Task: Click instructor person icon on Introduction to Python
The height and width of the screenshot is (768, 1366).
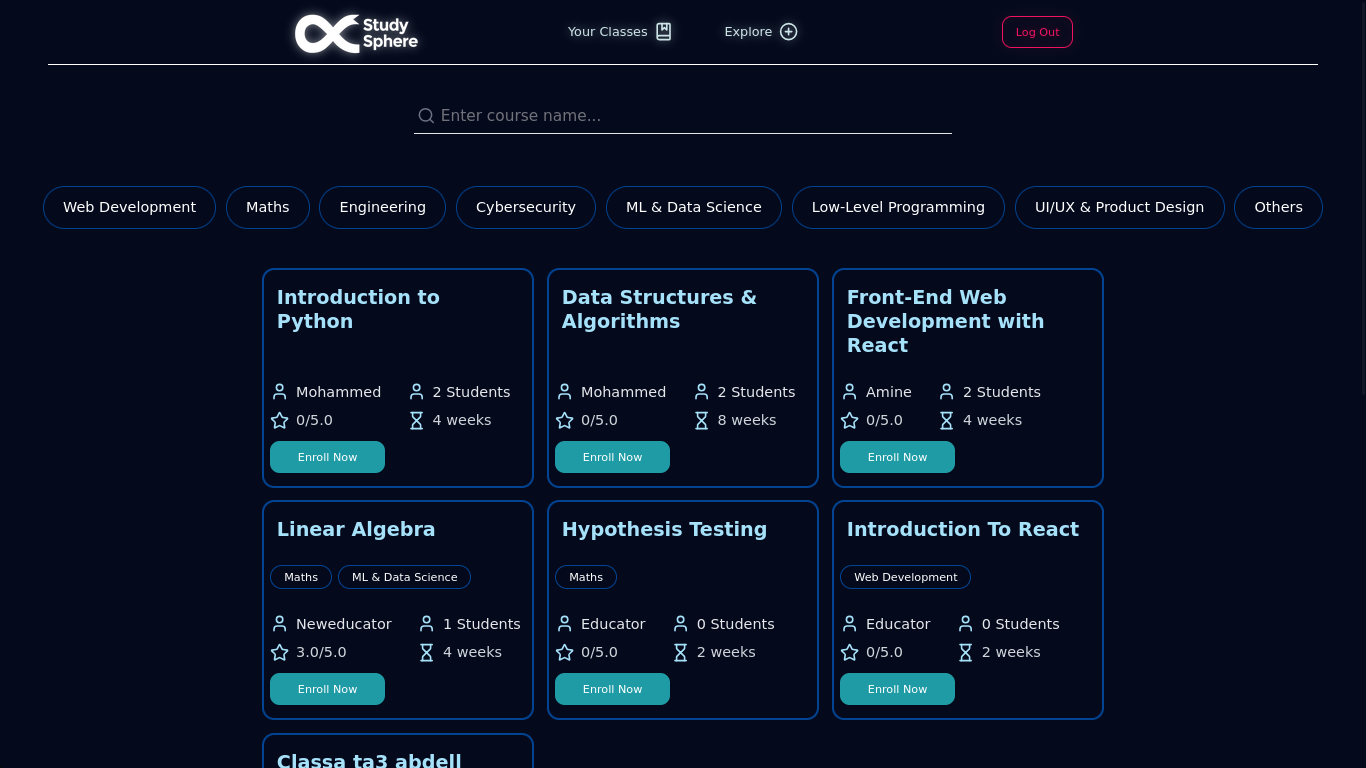Action: tap(280, 392)
